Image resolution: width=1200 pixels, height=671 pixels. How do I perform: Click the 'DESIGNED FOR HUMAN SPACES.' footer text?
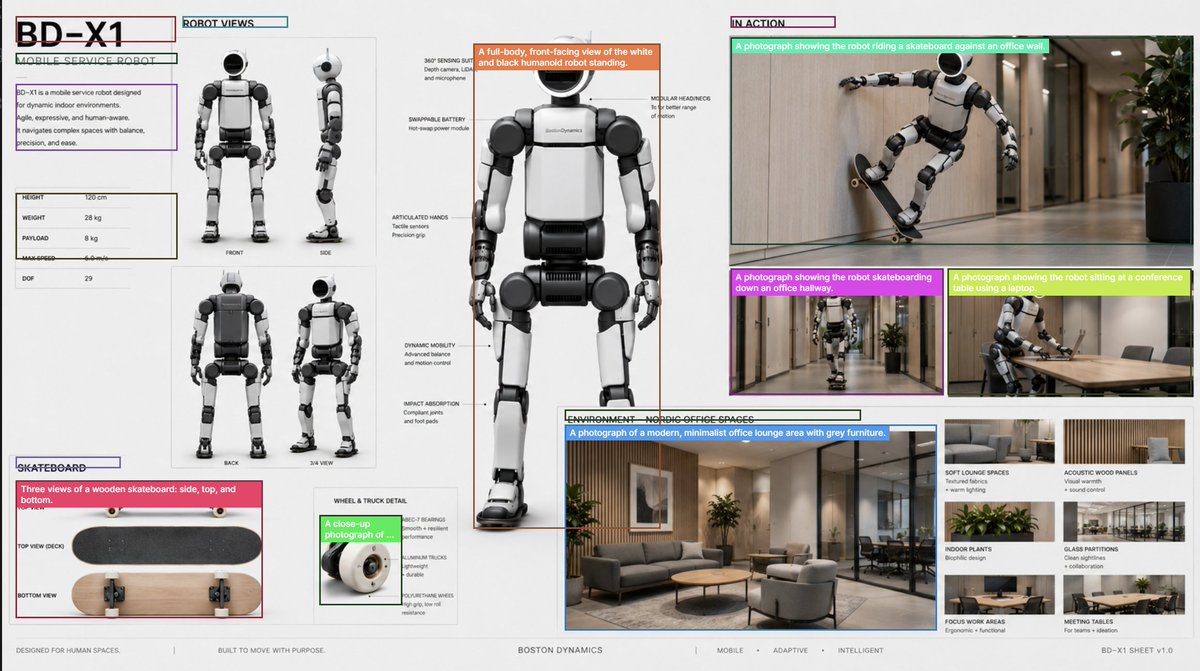68,651
